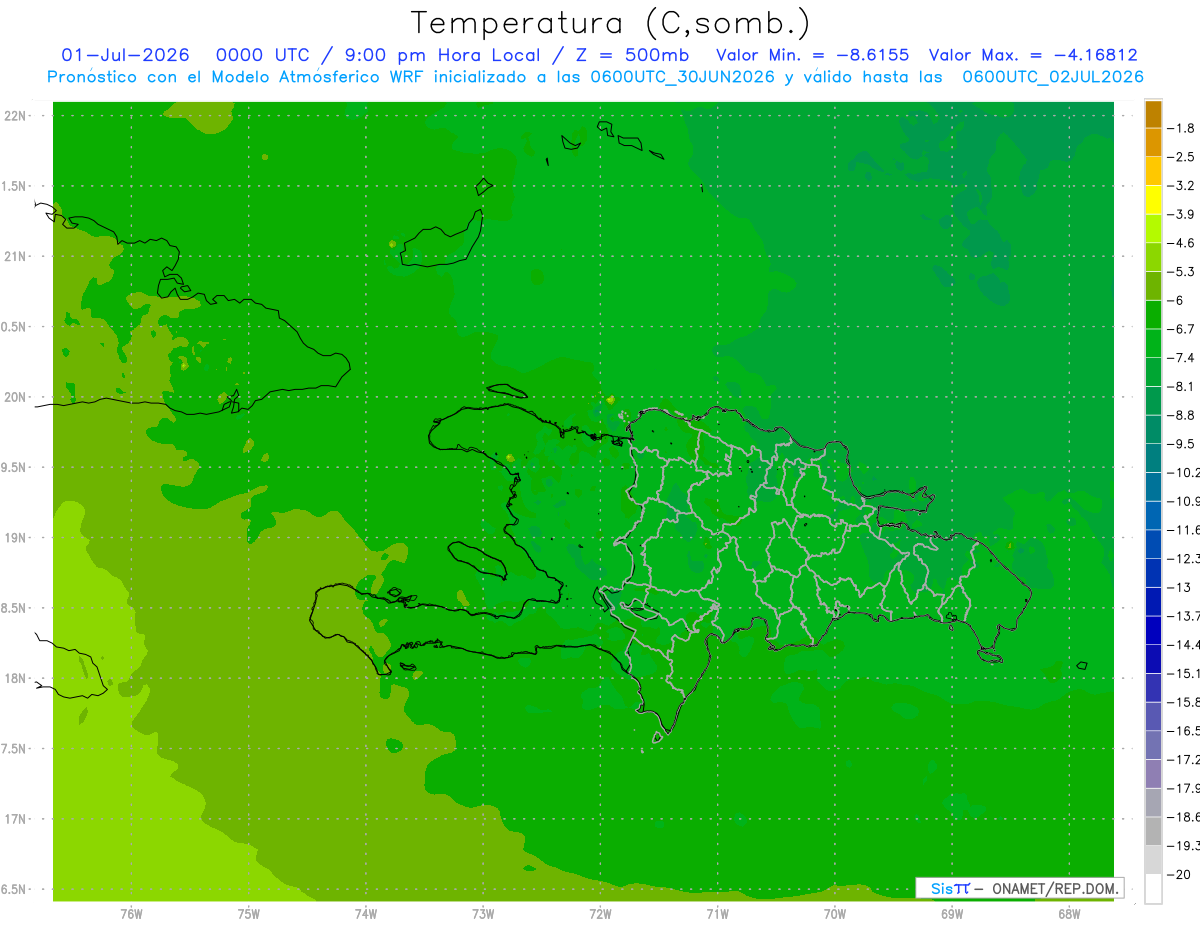The width and height of the screenshot is (1200, 927).
Task: Click the 70W longitude axis label
Action: (835, 913)
